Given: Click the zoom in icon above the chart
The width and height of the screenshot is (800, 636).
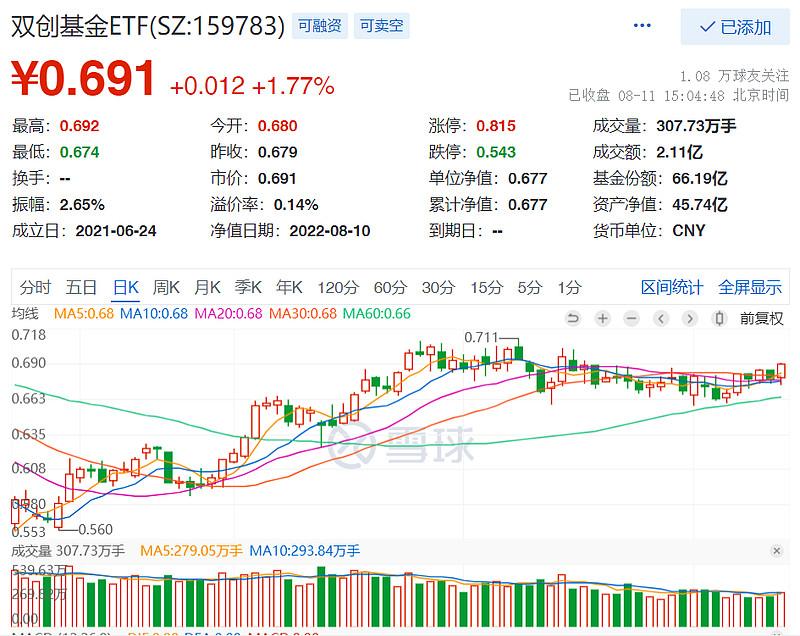Looking at the screenshot, I should coord(602,318).
